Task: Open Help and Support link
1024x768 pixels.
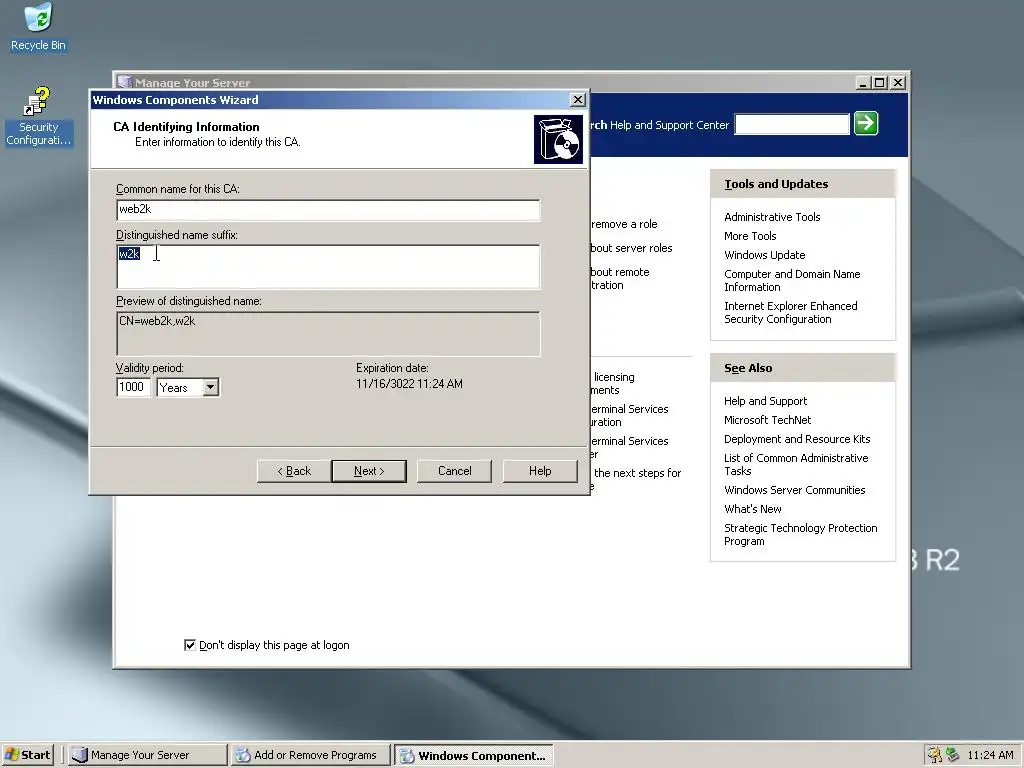Action: tap(765, 401)
